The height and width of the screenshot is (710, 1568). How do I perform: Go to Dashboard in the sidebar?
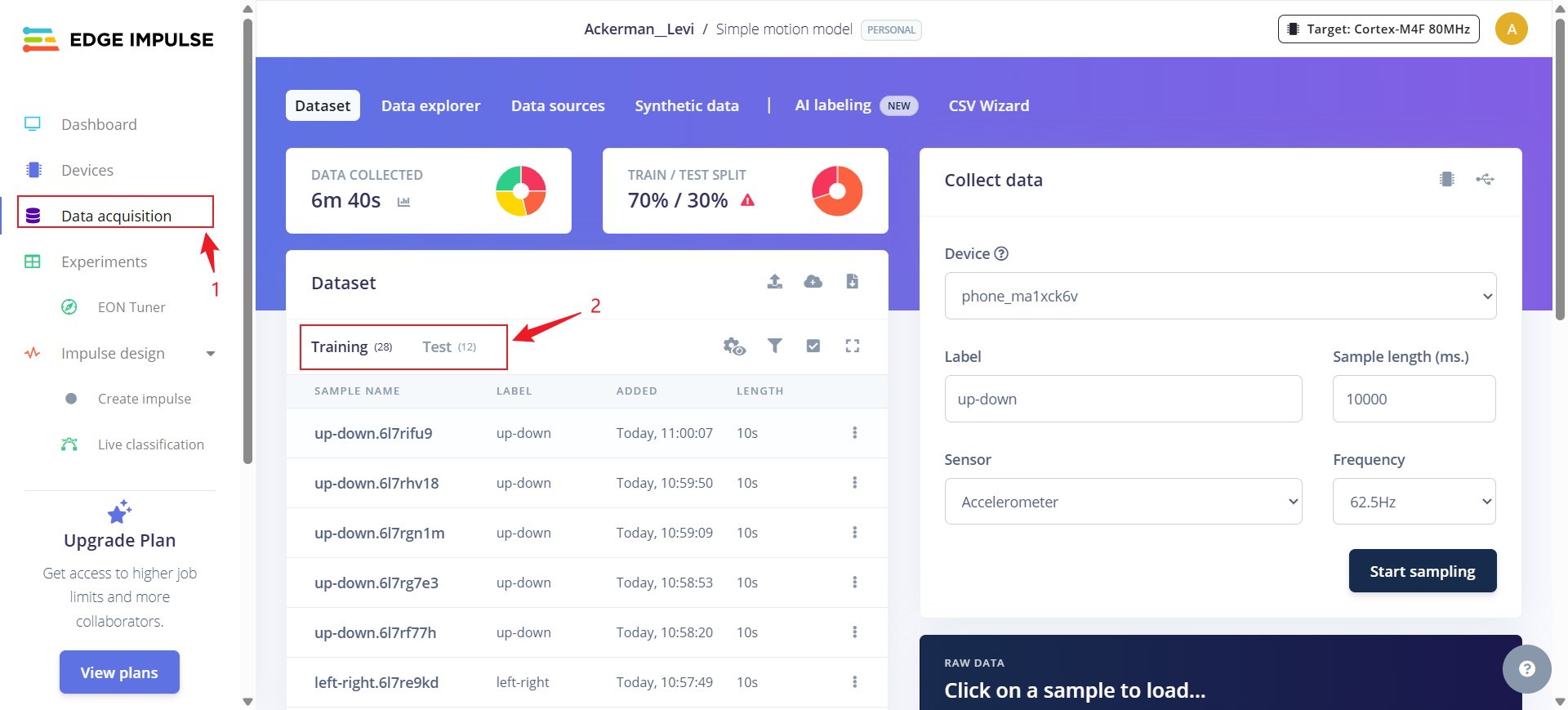click(x=99, y=124)
